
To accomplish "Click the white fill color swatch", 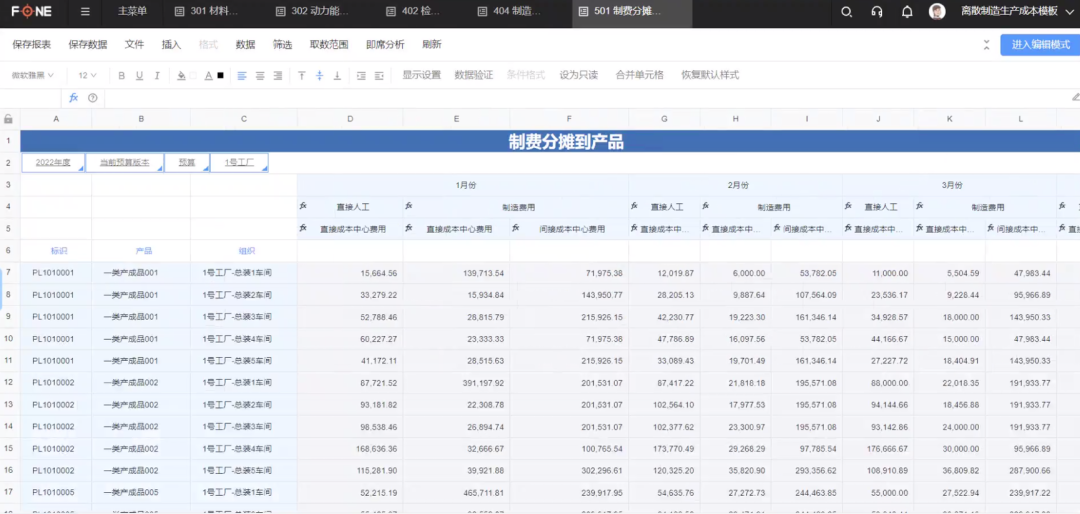I will pyautogui.click(x=194, y=76).
